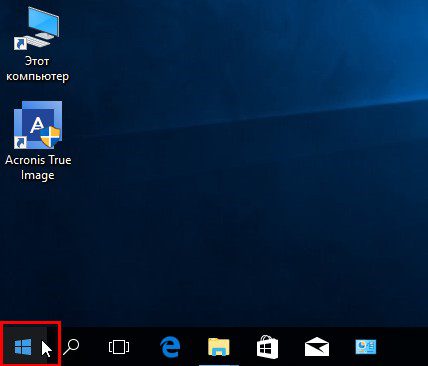Click the 'Acronis True Image' label text
This screenshot has width=428, height=366.
(x=38, y=167)
